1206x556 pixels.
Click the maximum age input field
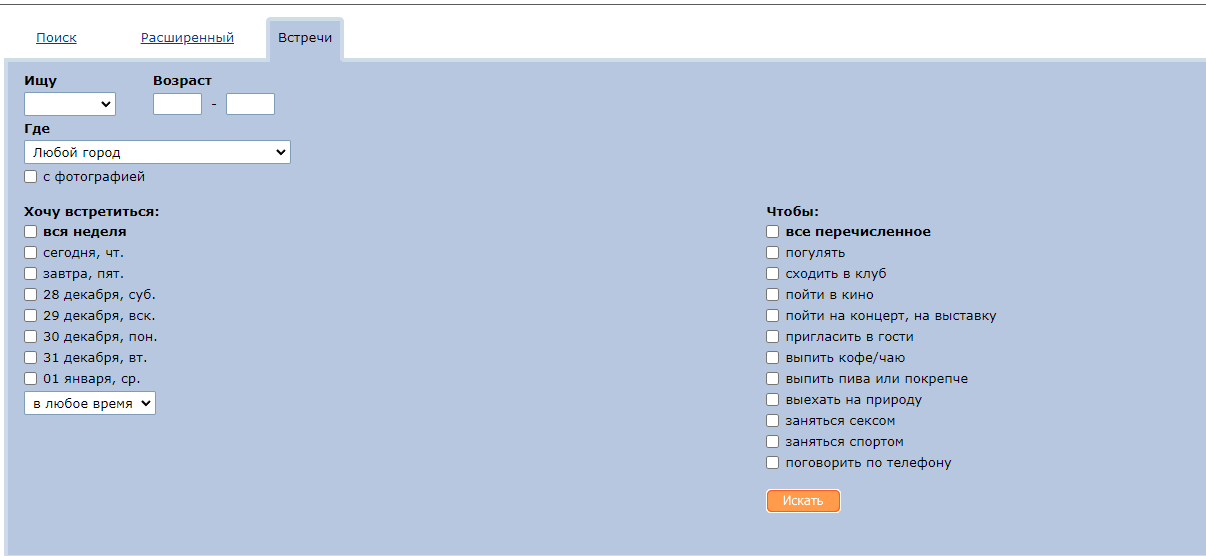(x=250, y=104)
